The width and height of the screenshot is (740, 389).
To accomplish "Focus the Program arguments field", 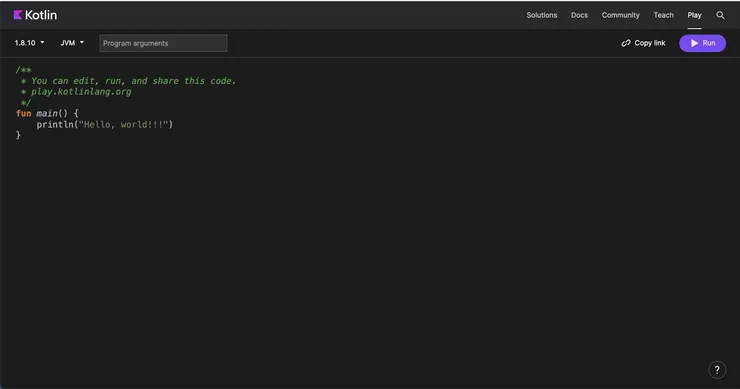I will [163, 43].
